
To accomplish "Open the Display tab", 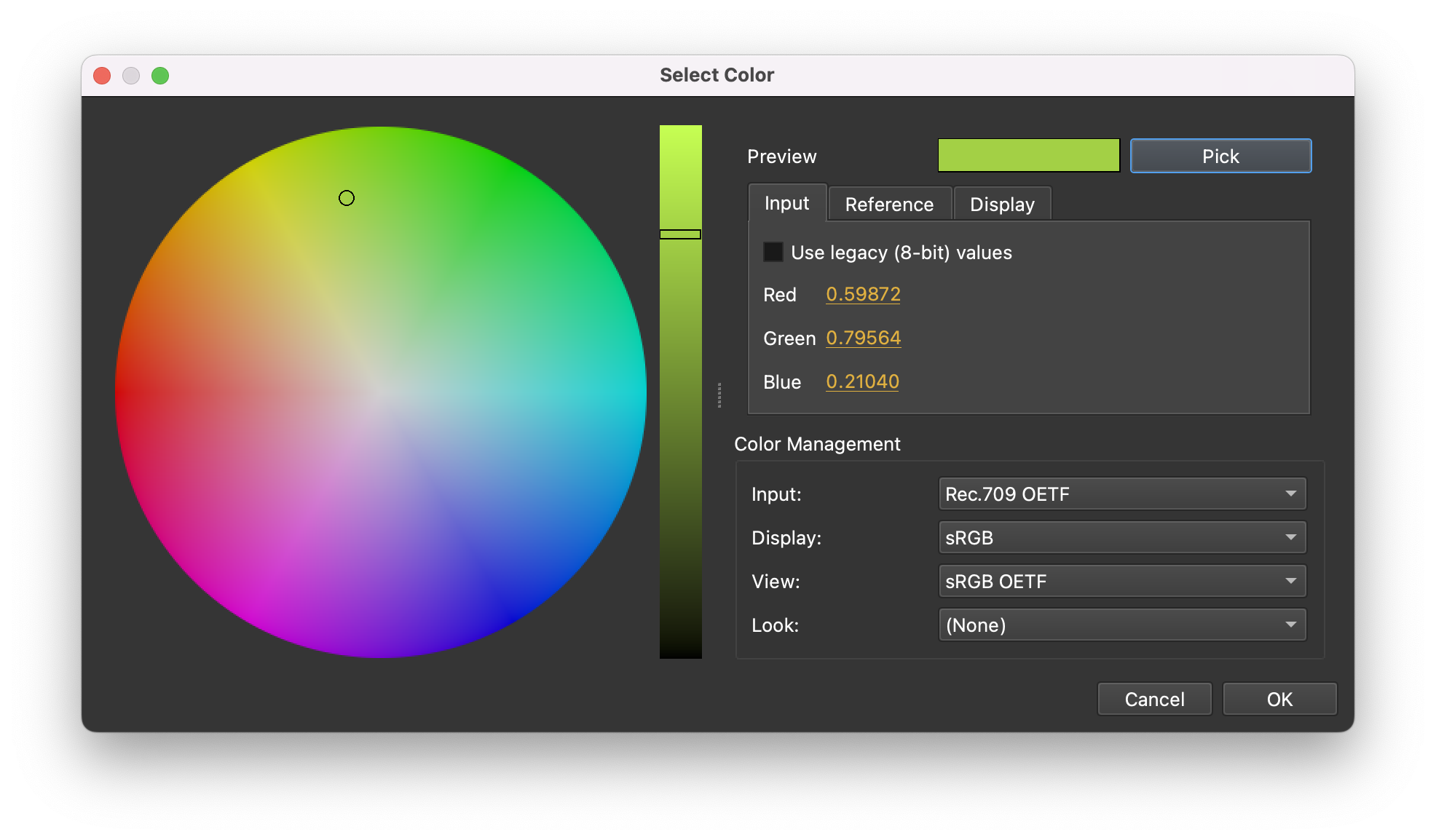I will [1002, 204].
